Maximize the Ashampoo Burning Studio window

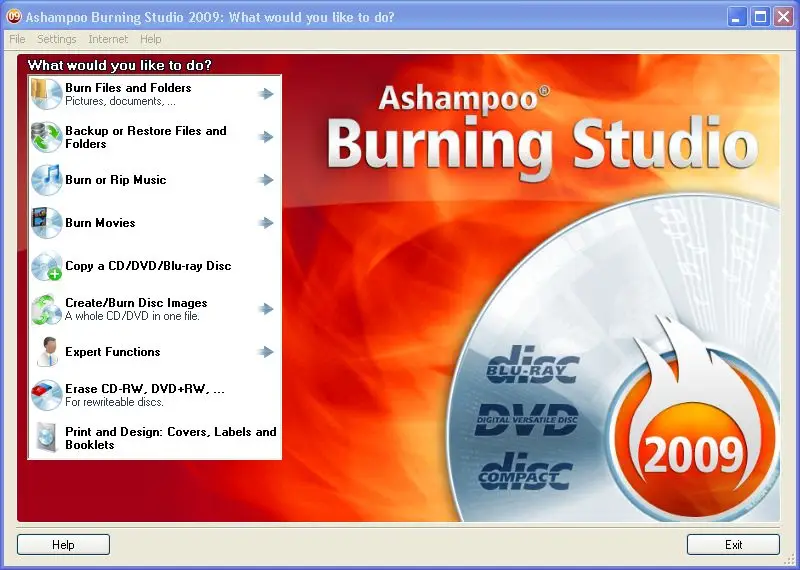(x=760, y=17)
